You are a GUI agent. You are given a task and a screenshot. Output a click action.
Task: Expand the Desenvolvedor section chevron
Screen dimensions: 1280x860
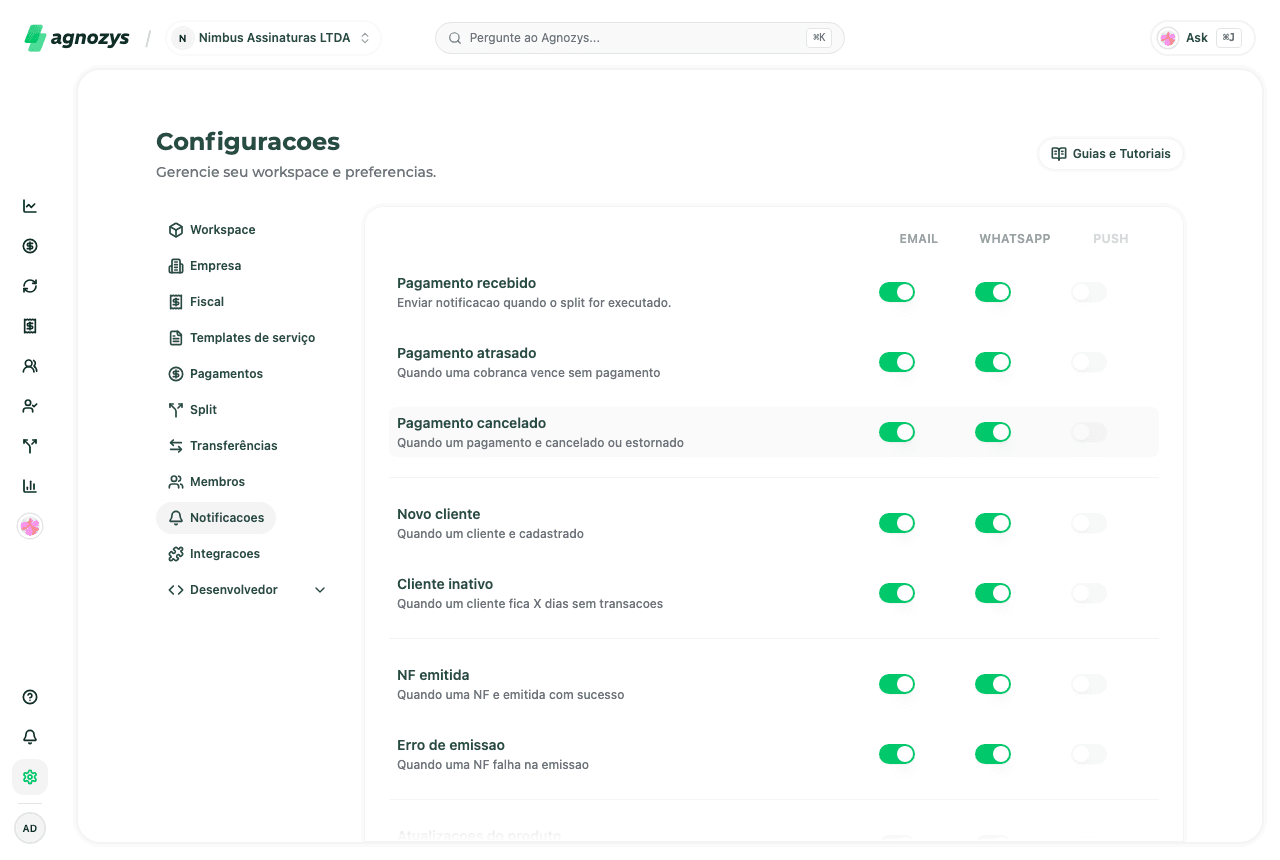320,590
